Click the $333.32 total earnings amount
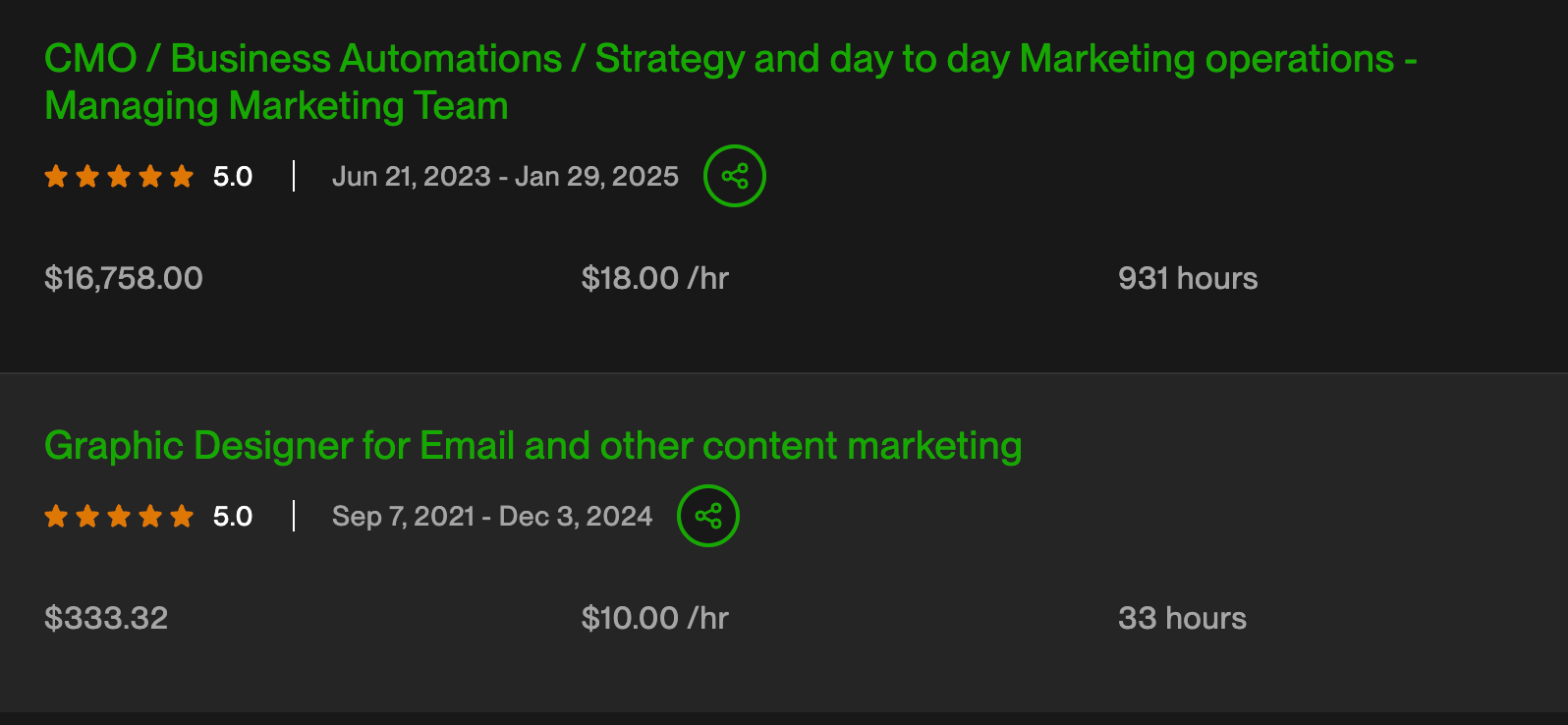The image size is (1568, 725). click(106, 619)
